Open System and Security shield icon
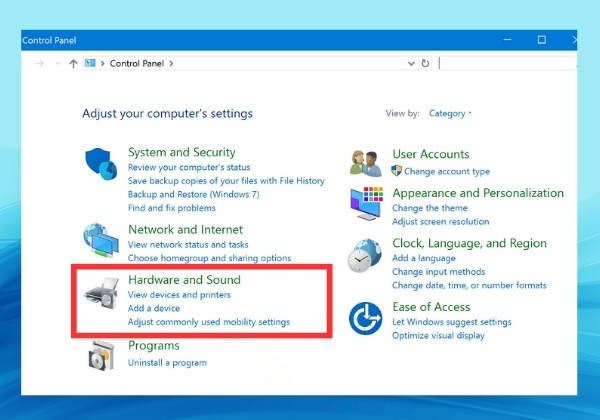The height and width of the screenshot is (420, 600). (x=101, y=164)
